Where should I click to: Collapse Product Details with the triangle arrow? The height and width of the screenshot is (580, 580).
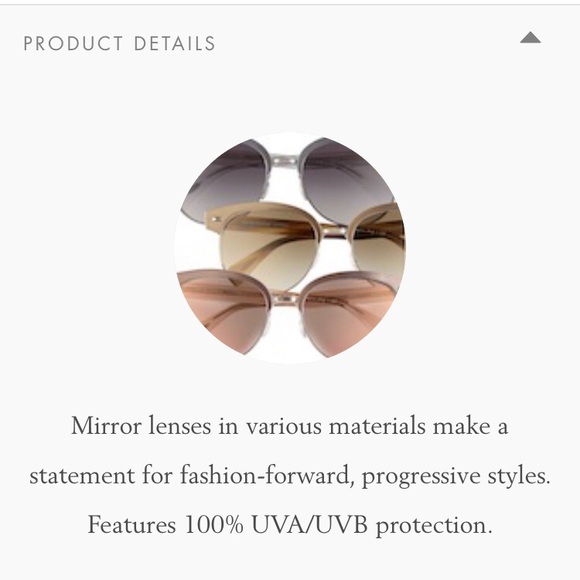pos(530,38)
